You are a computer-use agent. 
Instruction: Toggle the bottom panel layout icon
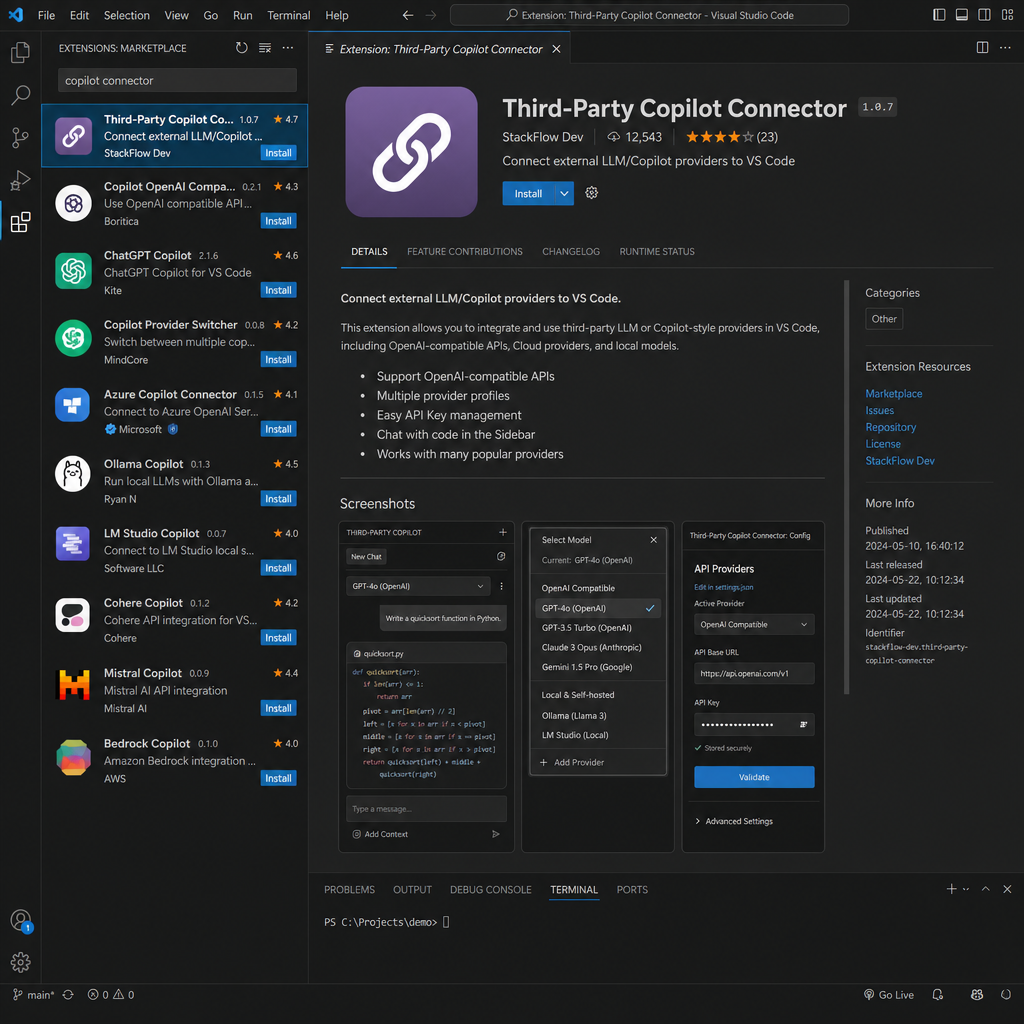[961, 14]
